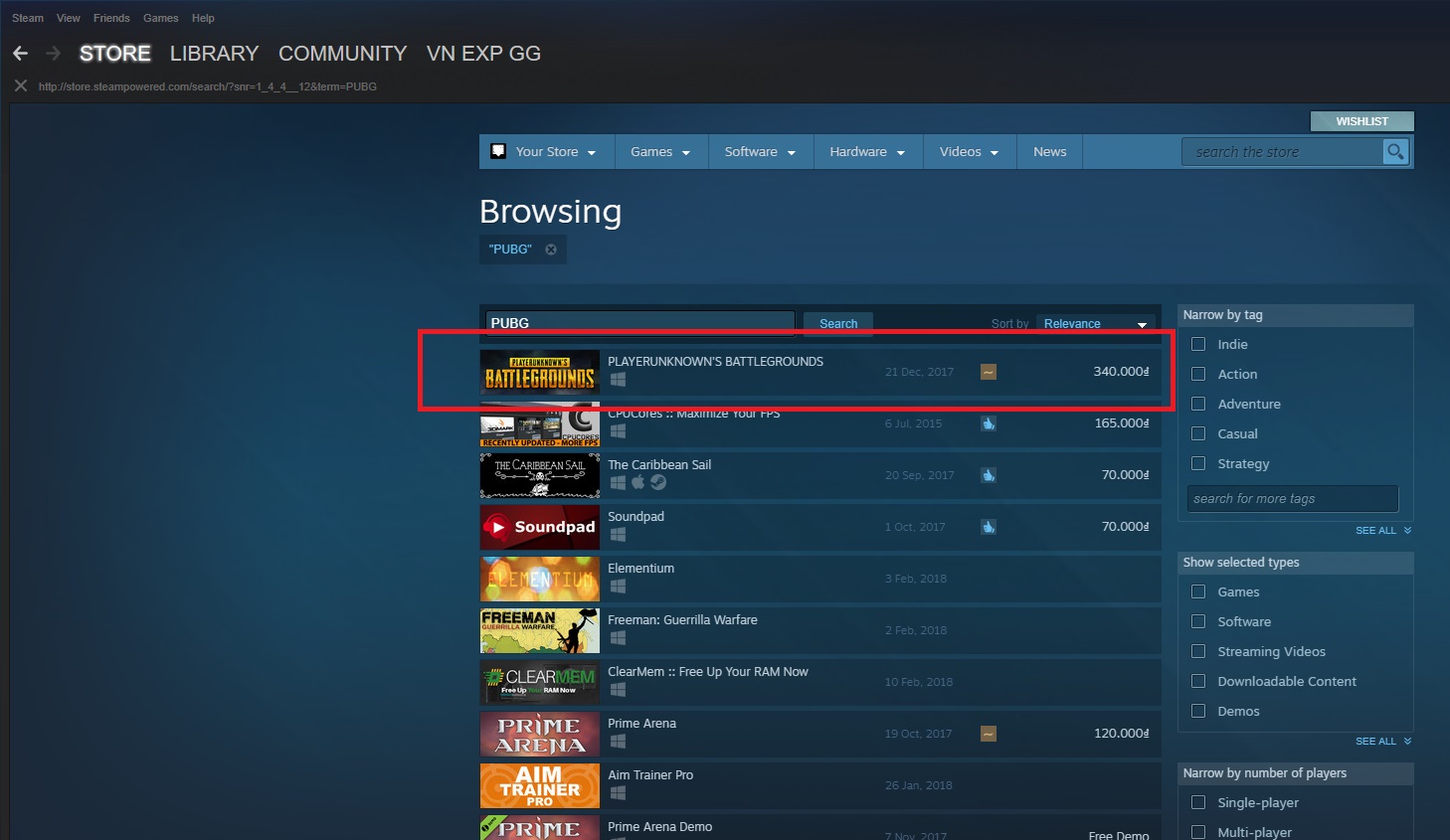Image resolution: width=1450 pixels, height=840 pixels.
Task: Click the positive review icon for Soundpad
Action: point(989,527)
